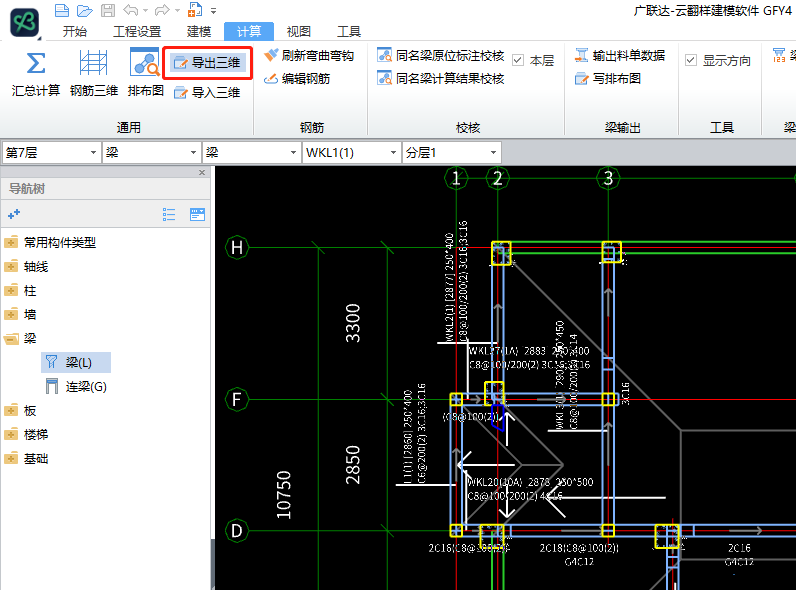The image size is (796, 590).
Task: Click the 10750 dimension text
Action: tap(284, 495)
